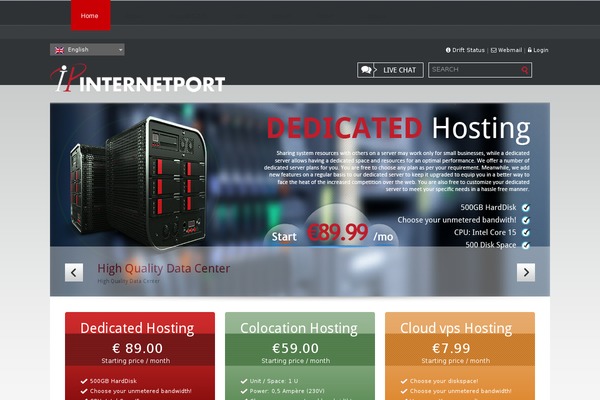The width and height of the screenshot is (600, 400).
Task: Click the € 89.00 price in red card
Action: [x=137, y=348]
